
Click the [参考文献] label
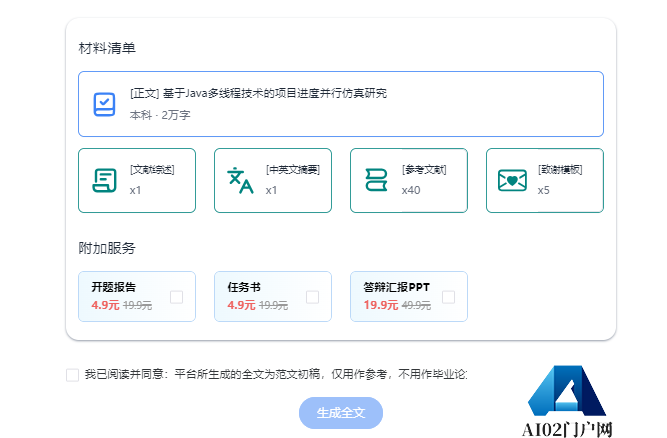pos(424,170)
